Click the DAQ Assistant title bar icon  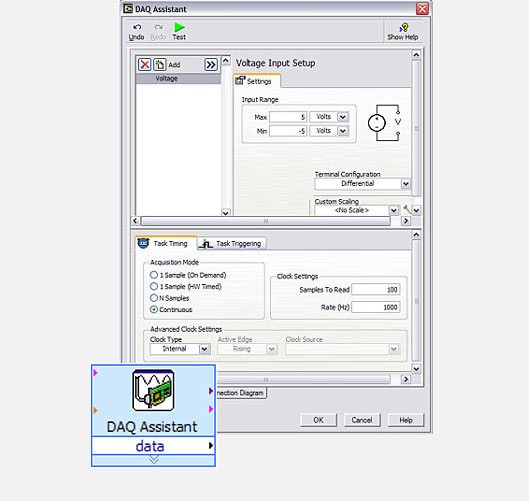[x=128, y=9]
